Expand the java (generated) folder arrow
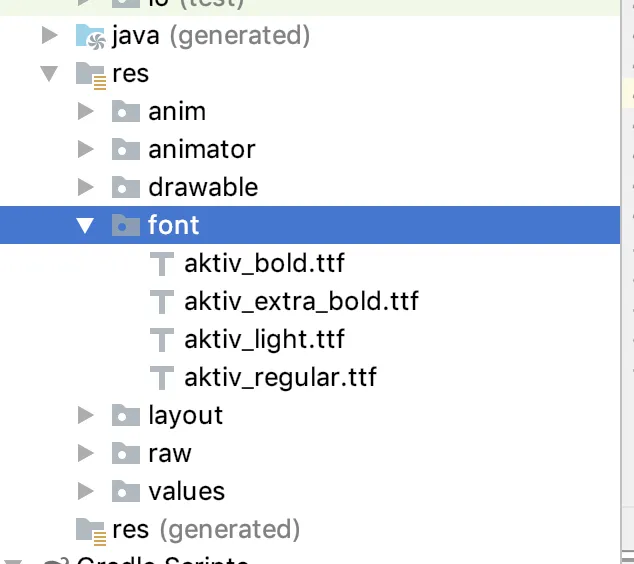This screenshot has width=634, height=564. tap(49, 37)
